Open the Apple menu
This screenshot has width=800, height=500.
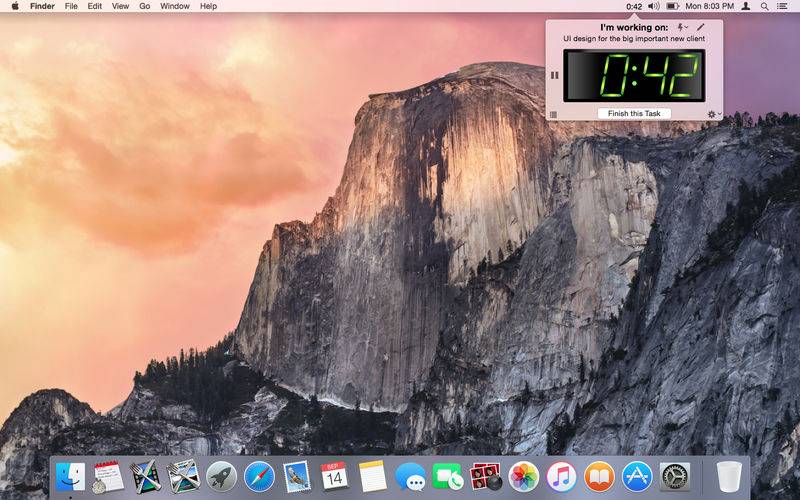click(15, 6)
